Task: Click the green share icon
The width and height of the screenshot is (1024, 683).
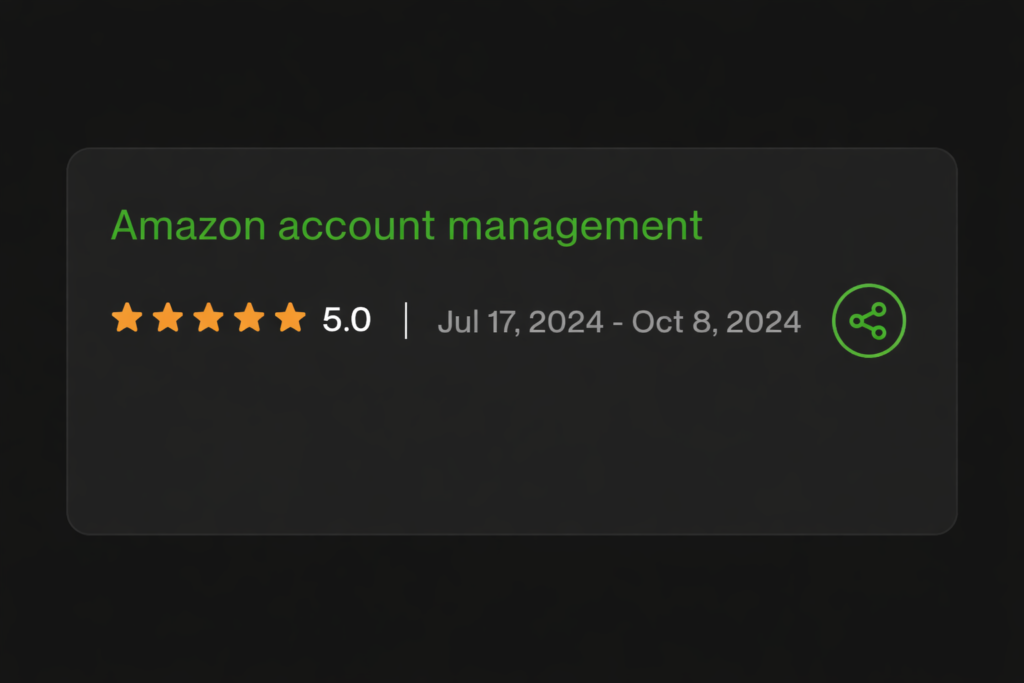Action: pos(868,321)
